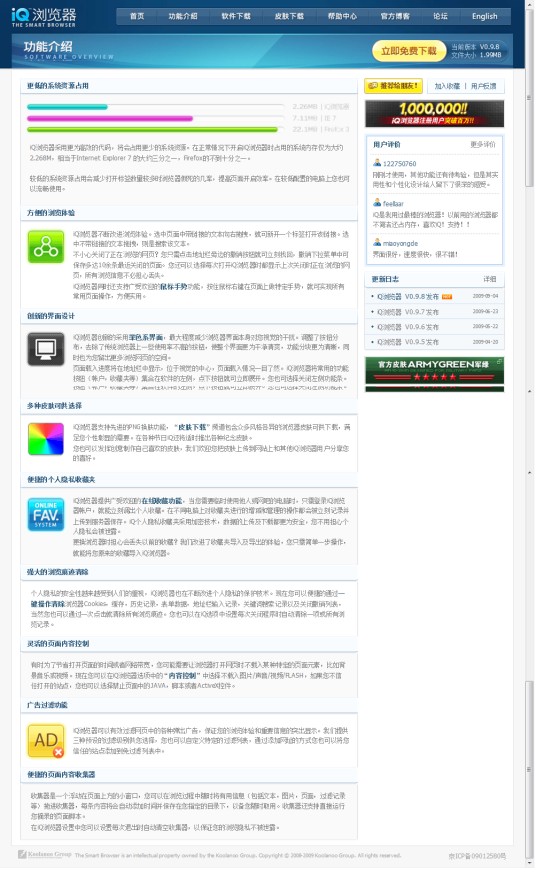Open the 皮肤下载 navigation item

(289, 16)
